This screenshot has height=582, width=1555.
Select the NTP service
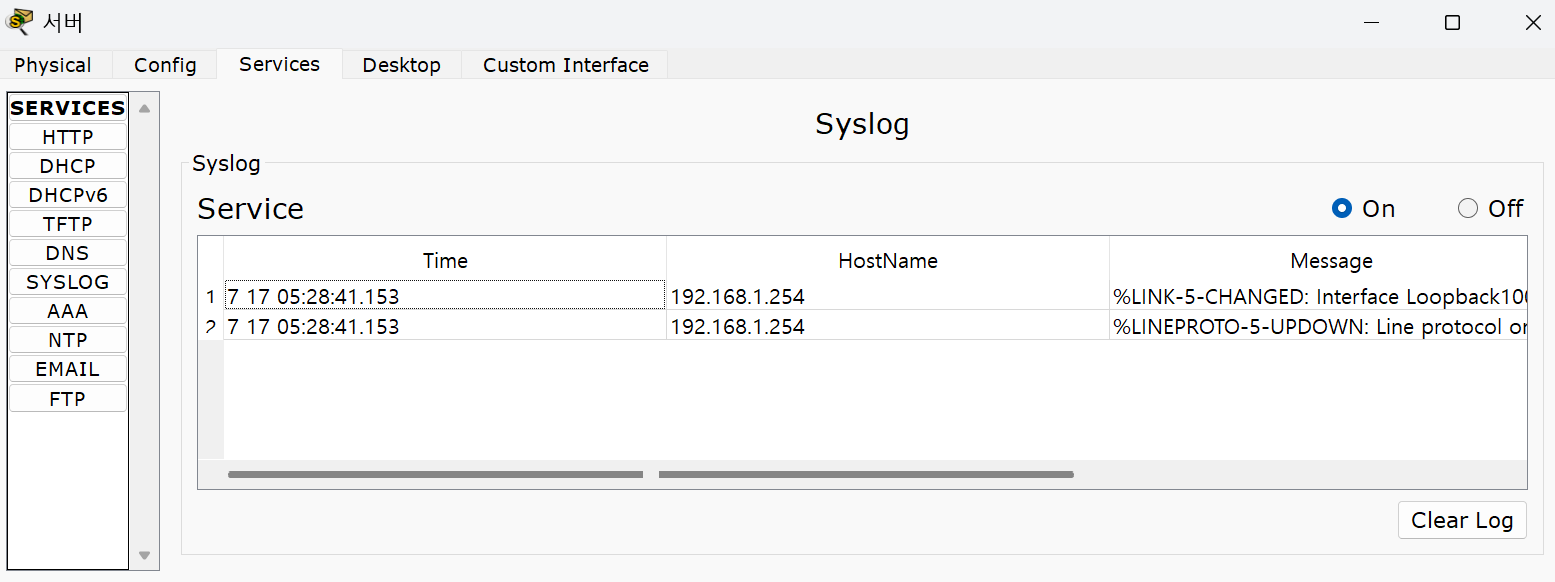coord(68,340)
